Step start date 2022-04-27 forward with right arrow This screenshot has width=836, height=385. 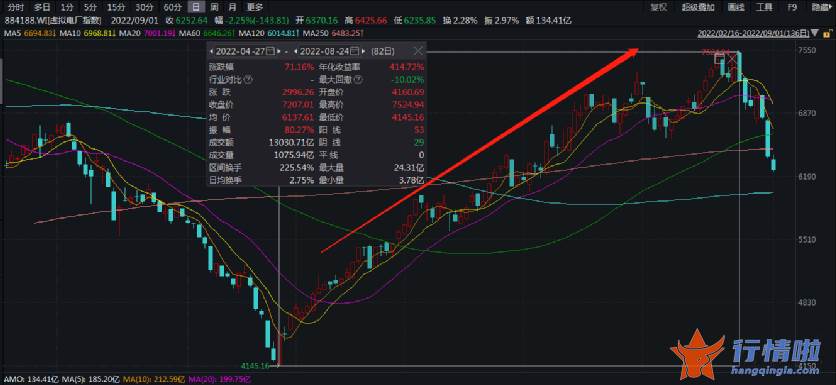tap(279, 52)
